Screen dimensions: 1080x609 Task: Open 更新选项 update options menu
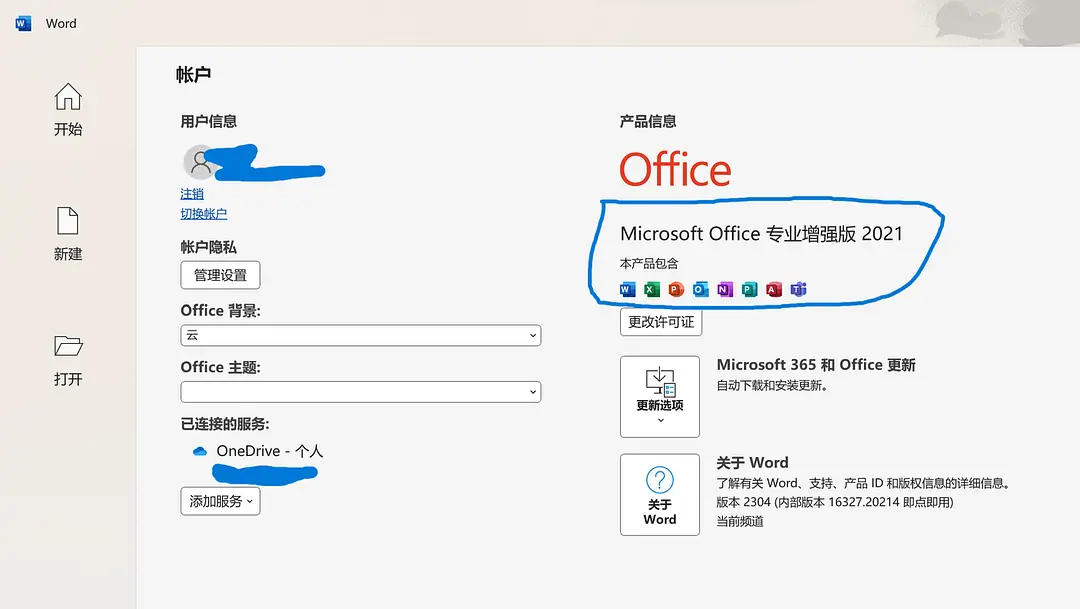(660, 397)
